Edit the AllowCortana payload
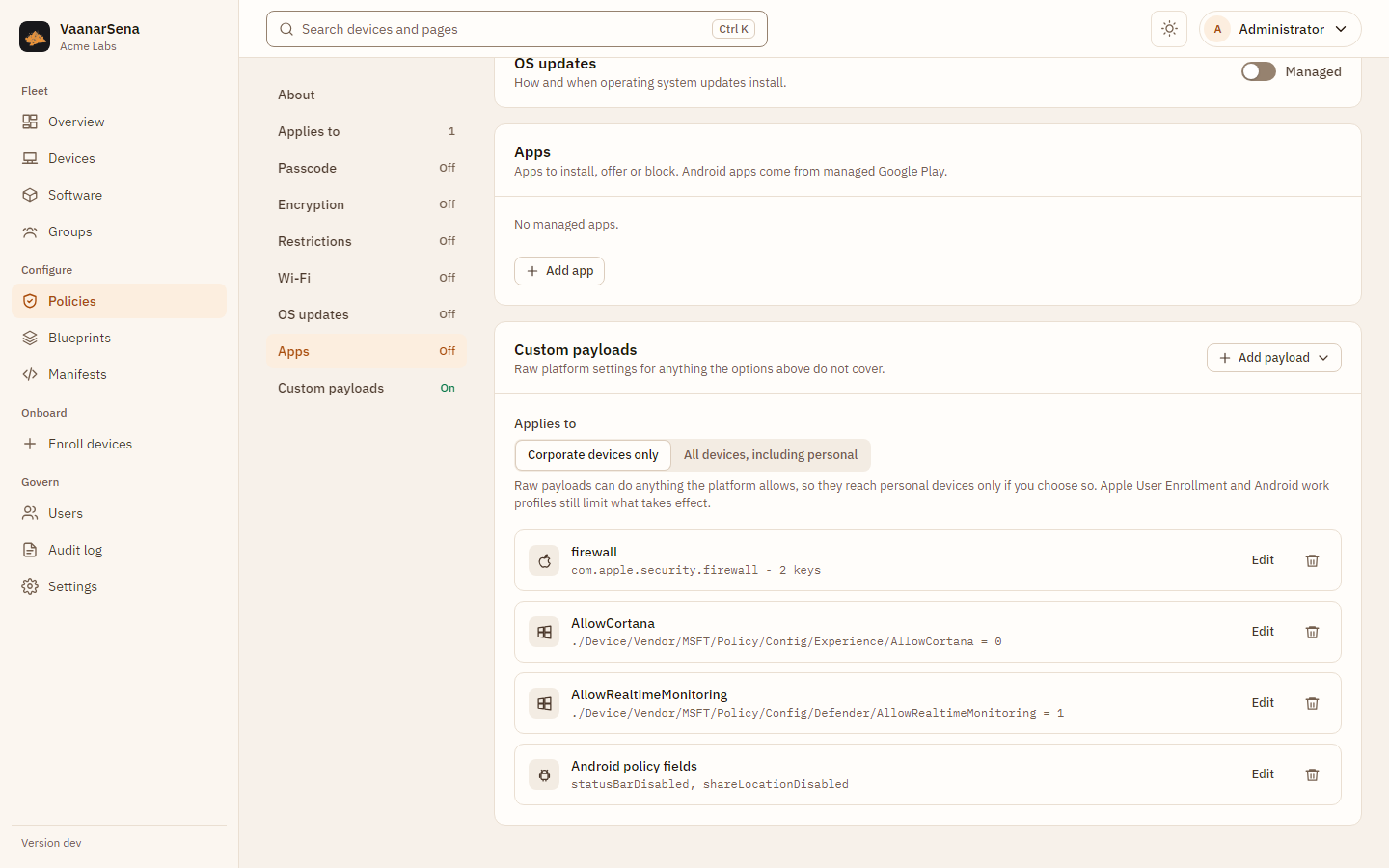The height and width of the screenshot is (868, 1389). [1263, 632]
